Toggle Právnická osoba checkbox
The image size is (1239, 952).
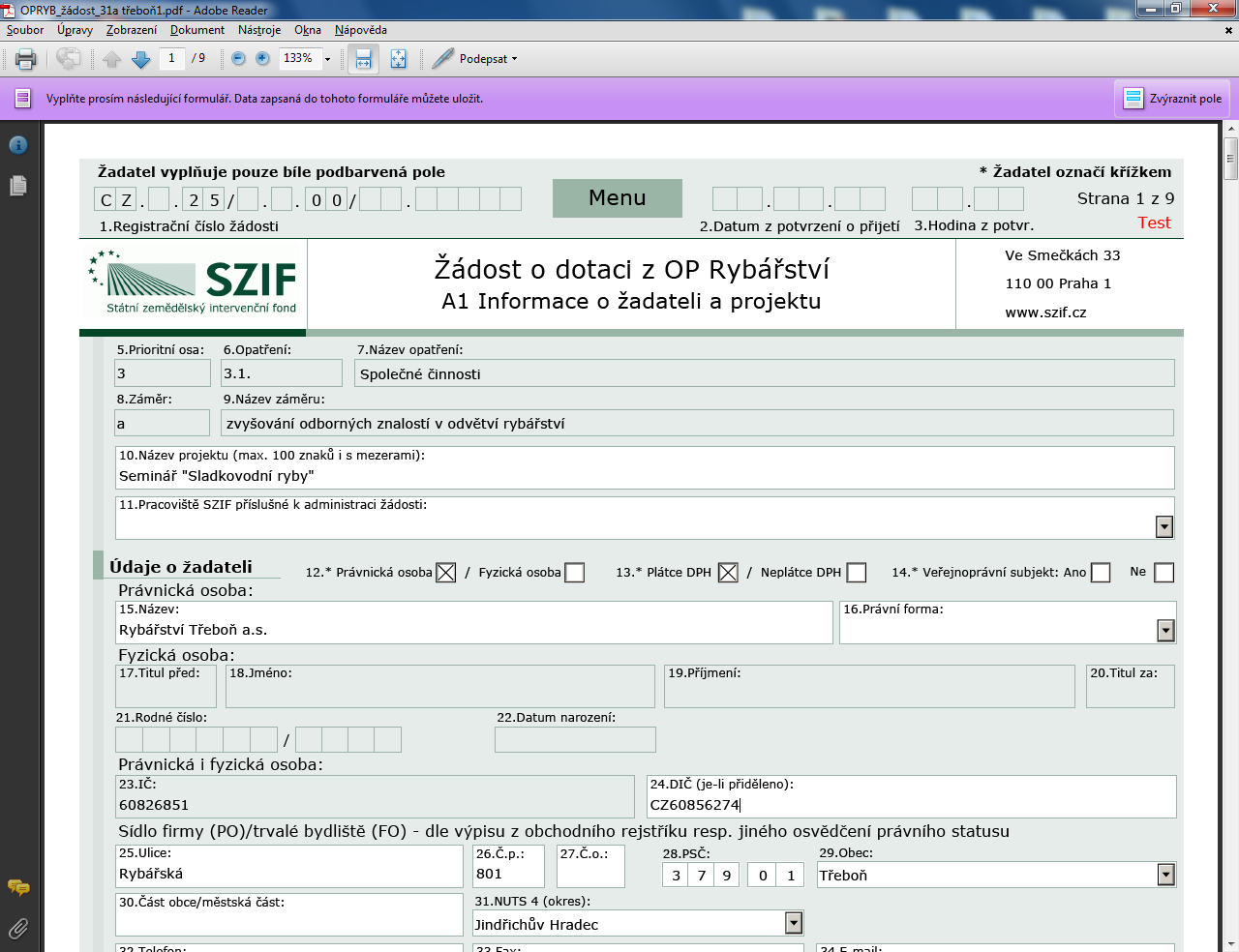[445, 573]
